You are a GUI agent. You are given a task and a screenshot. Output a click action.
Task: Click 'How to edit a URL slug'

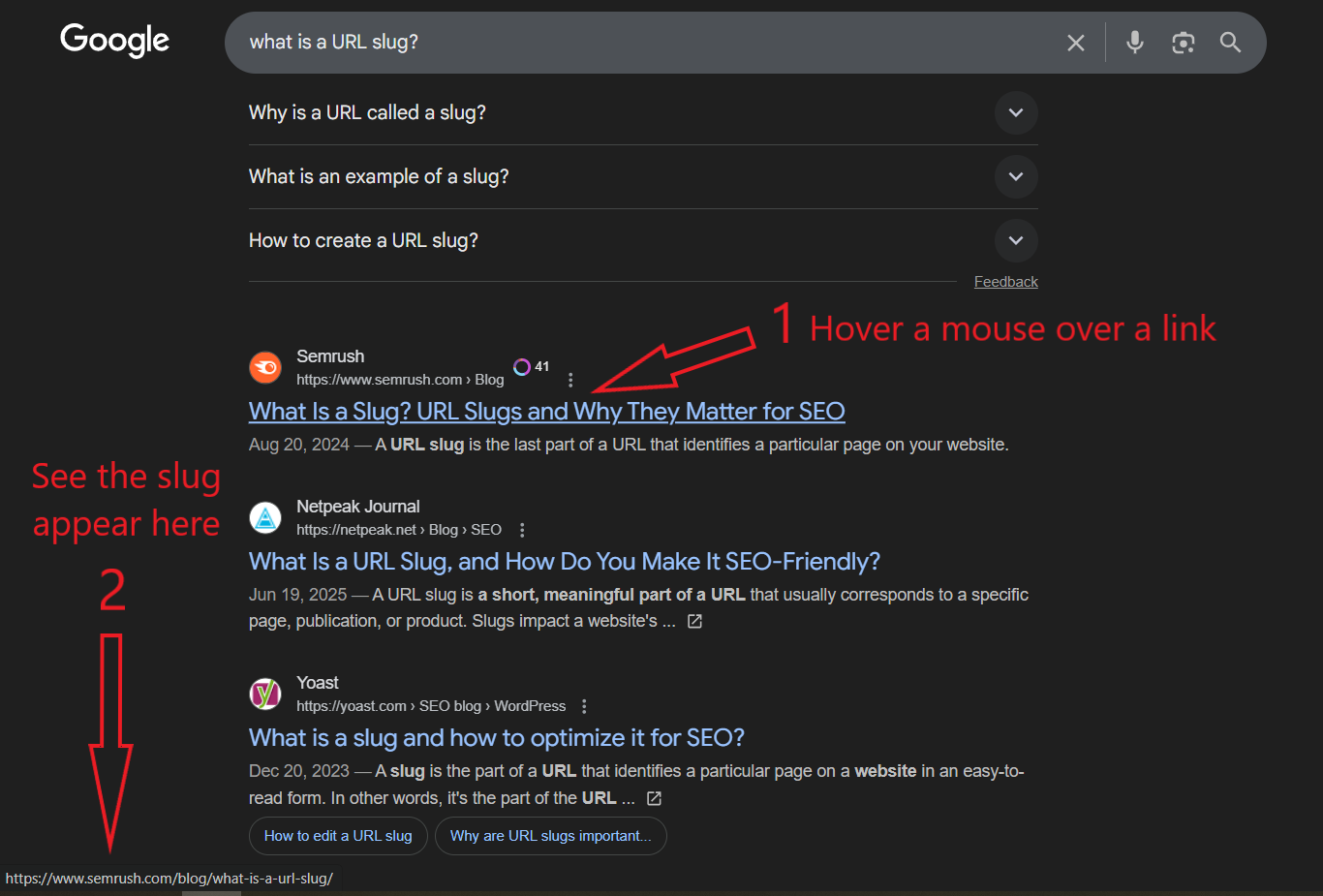point(338,835)
